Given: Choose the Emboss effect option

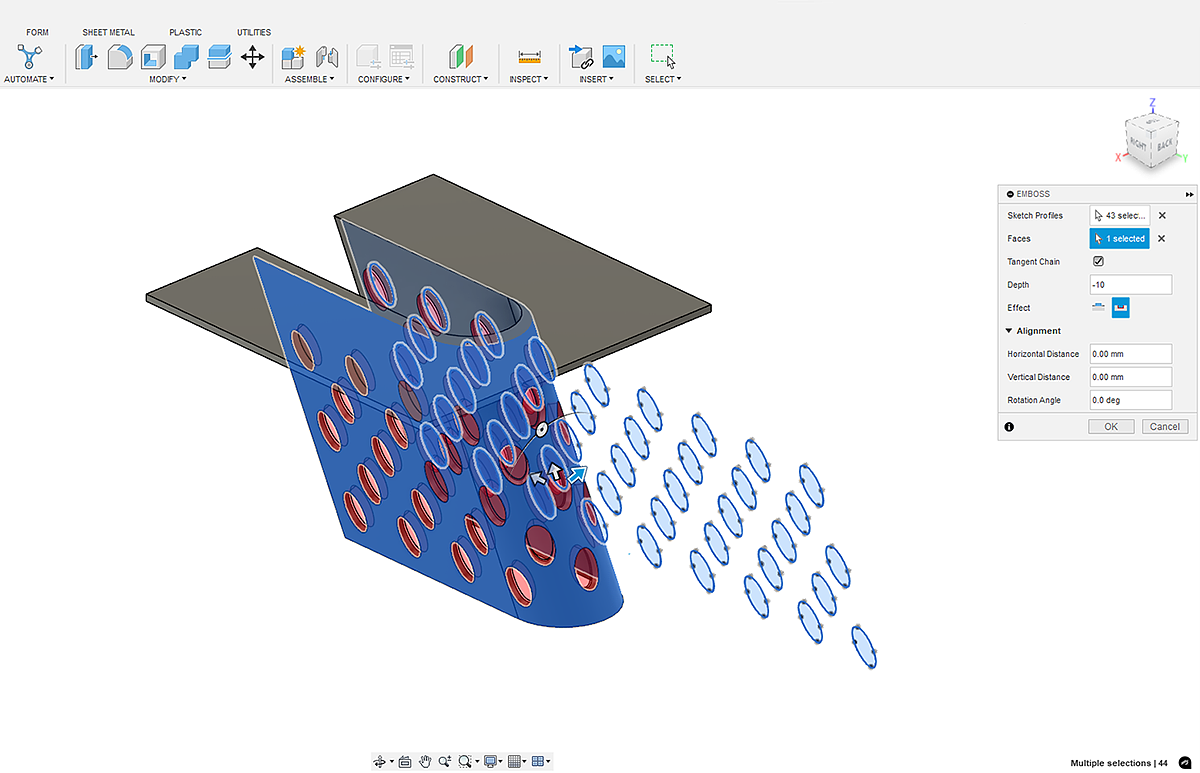Looking at the screenshot, I should pos(1099,308).
